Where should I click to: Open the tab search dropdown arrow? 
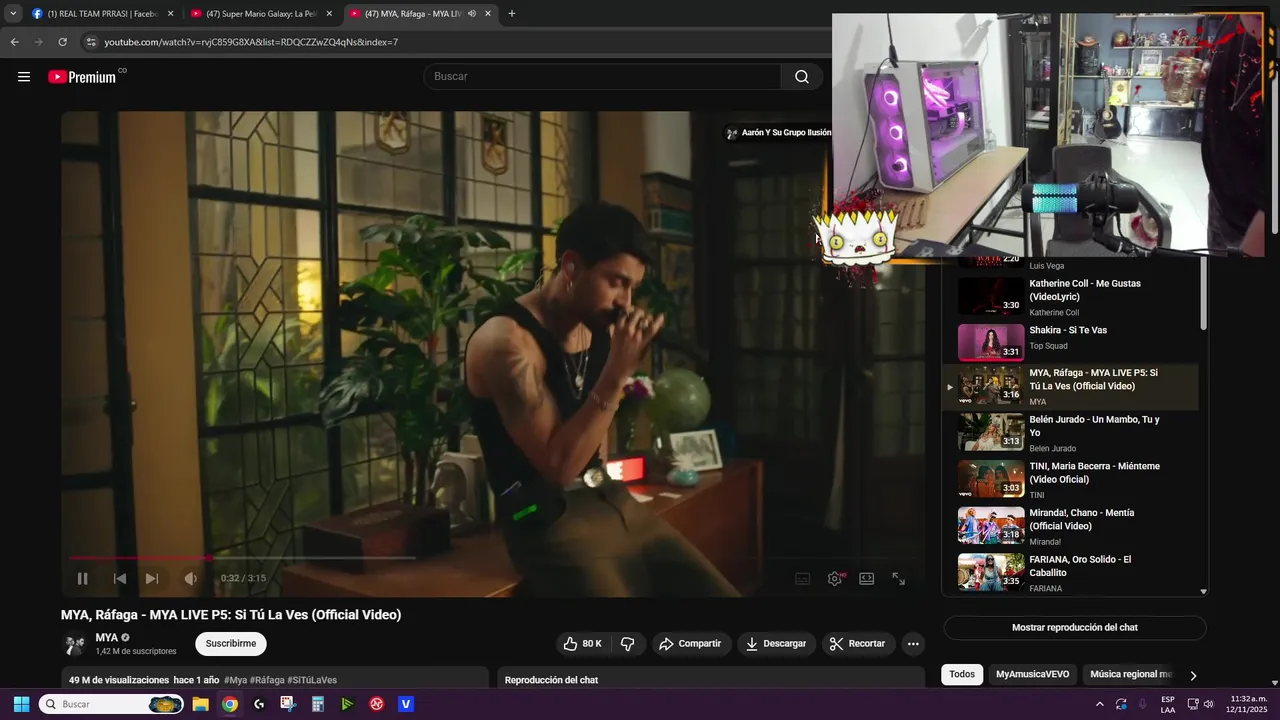[x=13, y=14]
